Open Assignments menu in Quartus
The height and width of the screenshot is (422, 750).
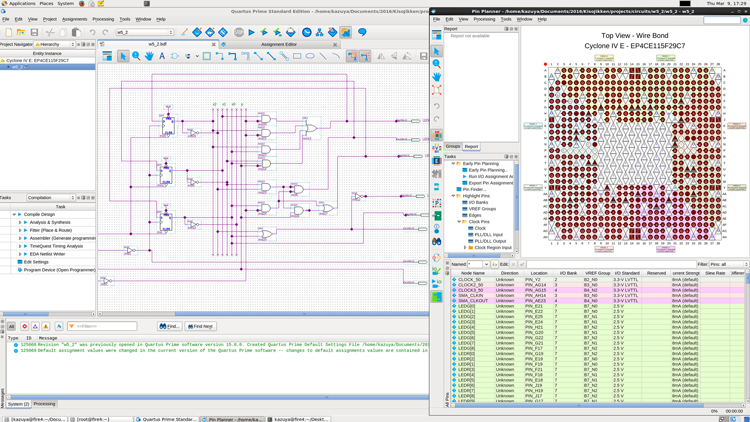coord(75,19)
